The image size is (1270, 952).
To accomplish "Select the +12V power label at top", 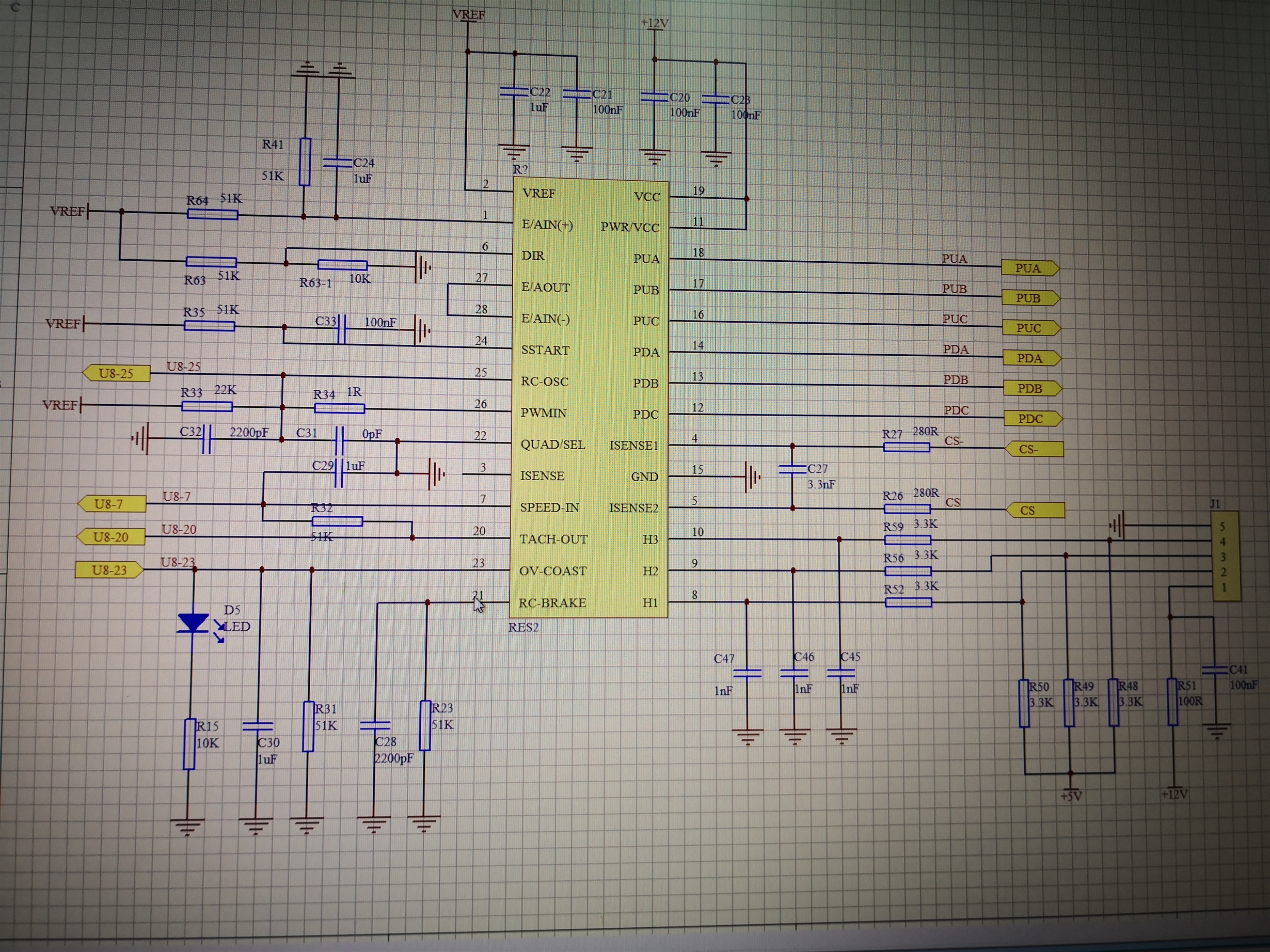I will [655, 24].
